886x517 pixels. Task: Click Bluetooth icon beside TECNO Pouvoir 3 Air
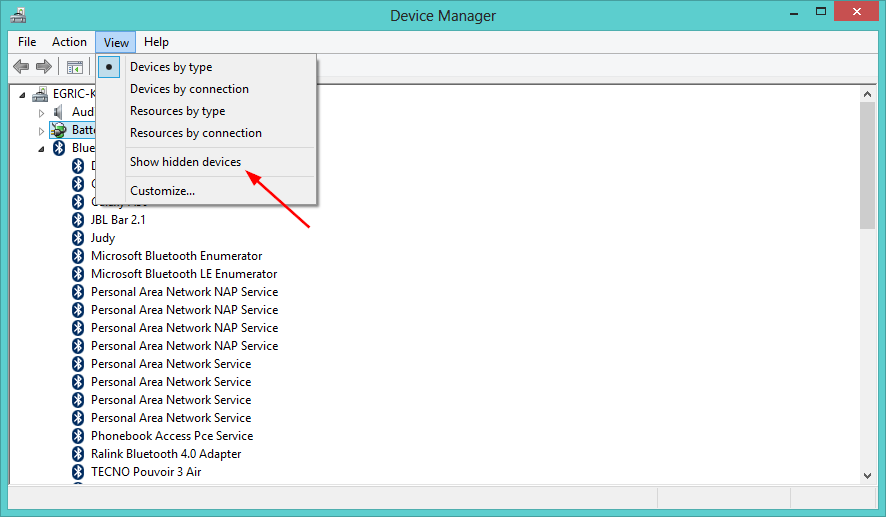click(x=78, y=472)
